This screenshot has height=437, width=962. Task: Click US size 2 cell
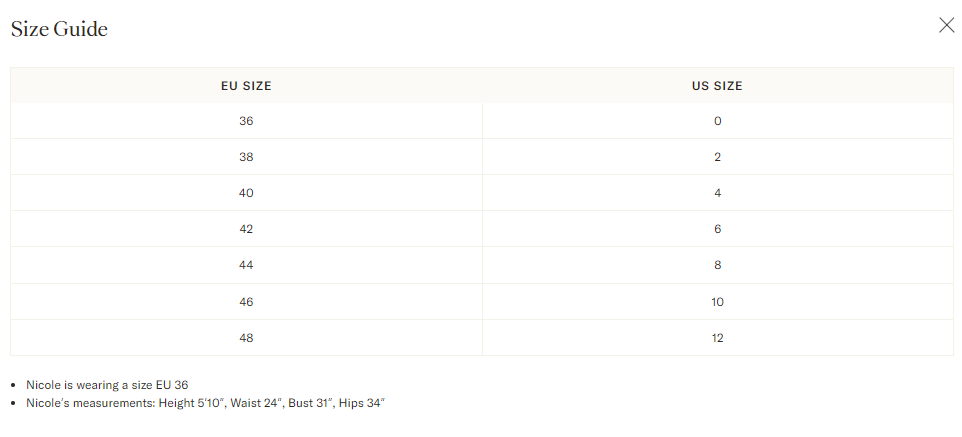click(717, 157)
